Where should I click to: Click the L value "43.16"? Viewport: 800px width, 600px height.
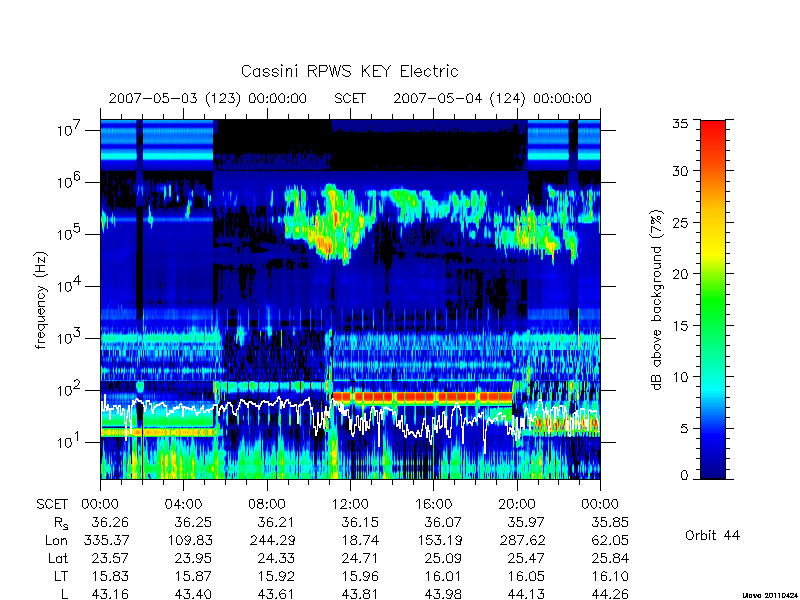pos(110,594)
